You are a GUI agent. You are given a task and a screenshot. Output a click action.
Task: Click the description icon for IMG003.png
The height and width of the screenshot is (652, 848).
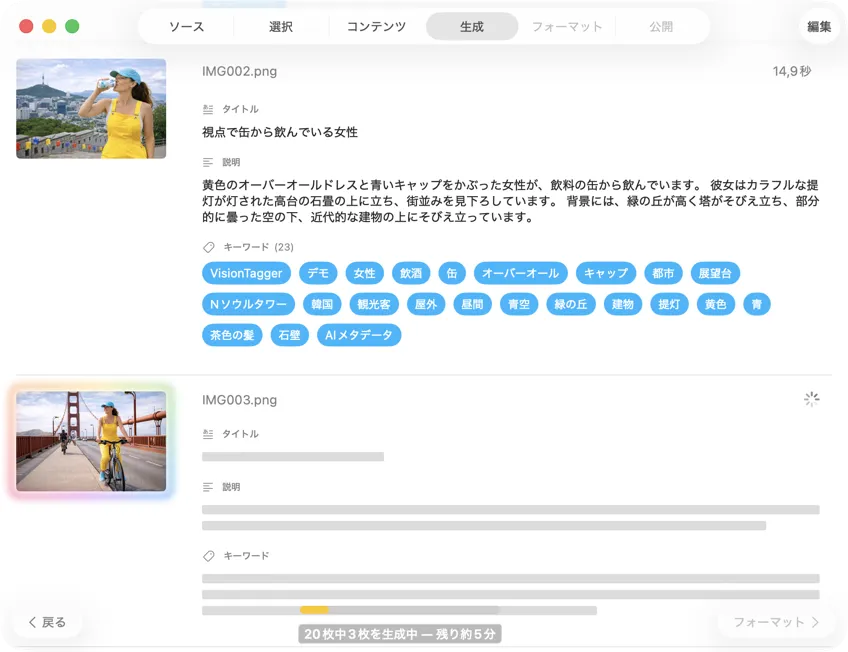pos(208,487)
